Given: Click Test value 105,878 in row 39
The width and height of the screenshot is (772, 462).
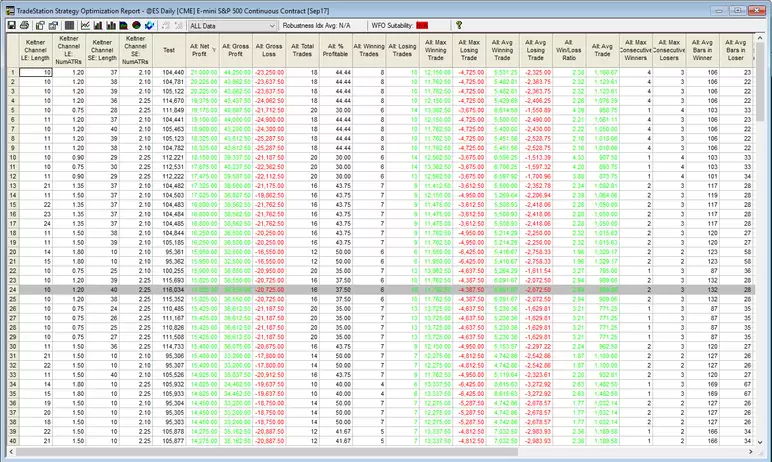Looking at the screenshot, I should (169, 431).
